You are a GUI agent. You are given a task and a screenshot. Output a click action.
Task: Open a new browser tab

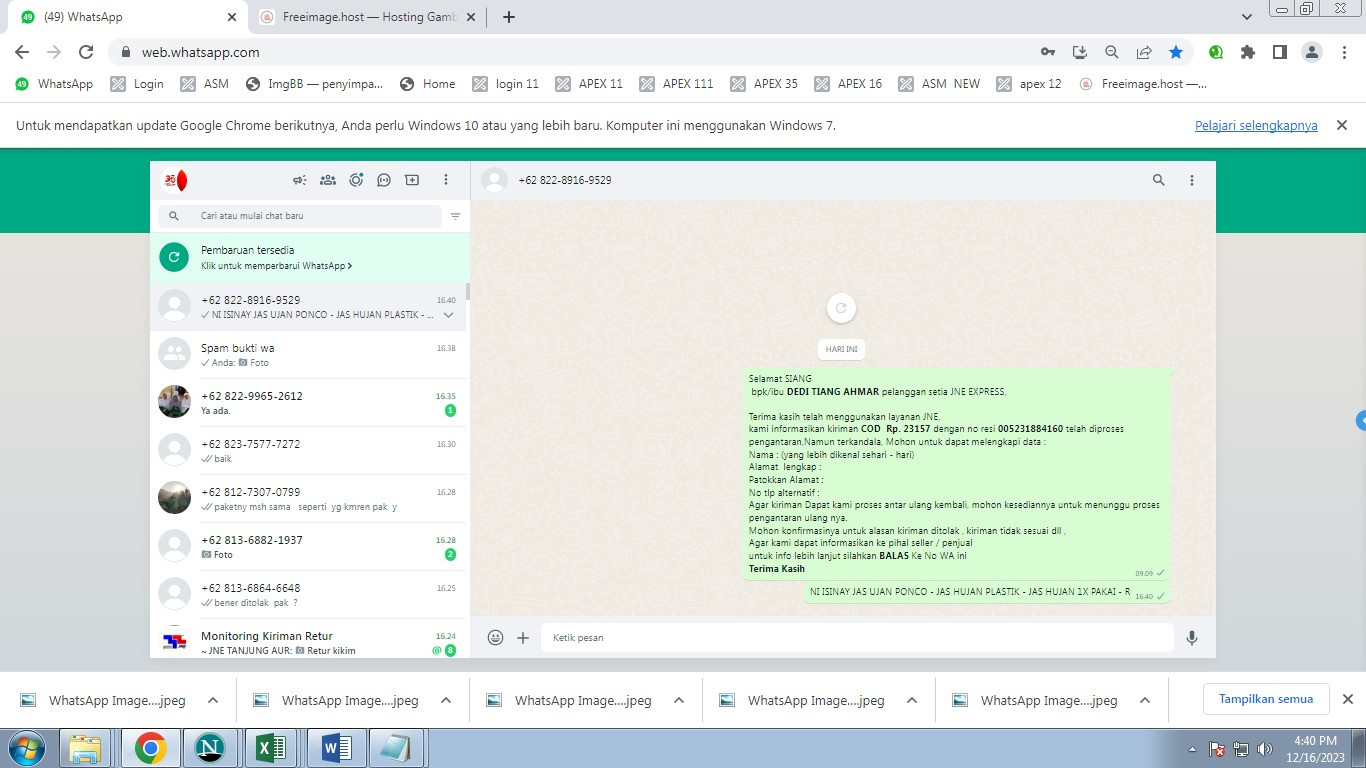(509, 17)
